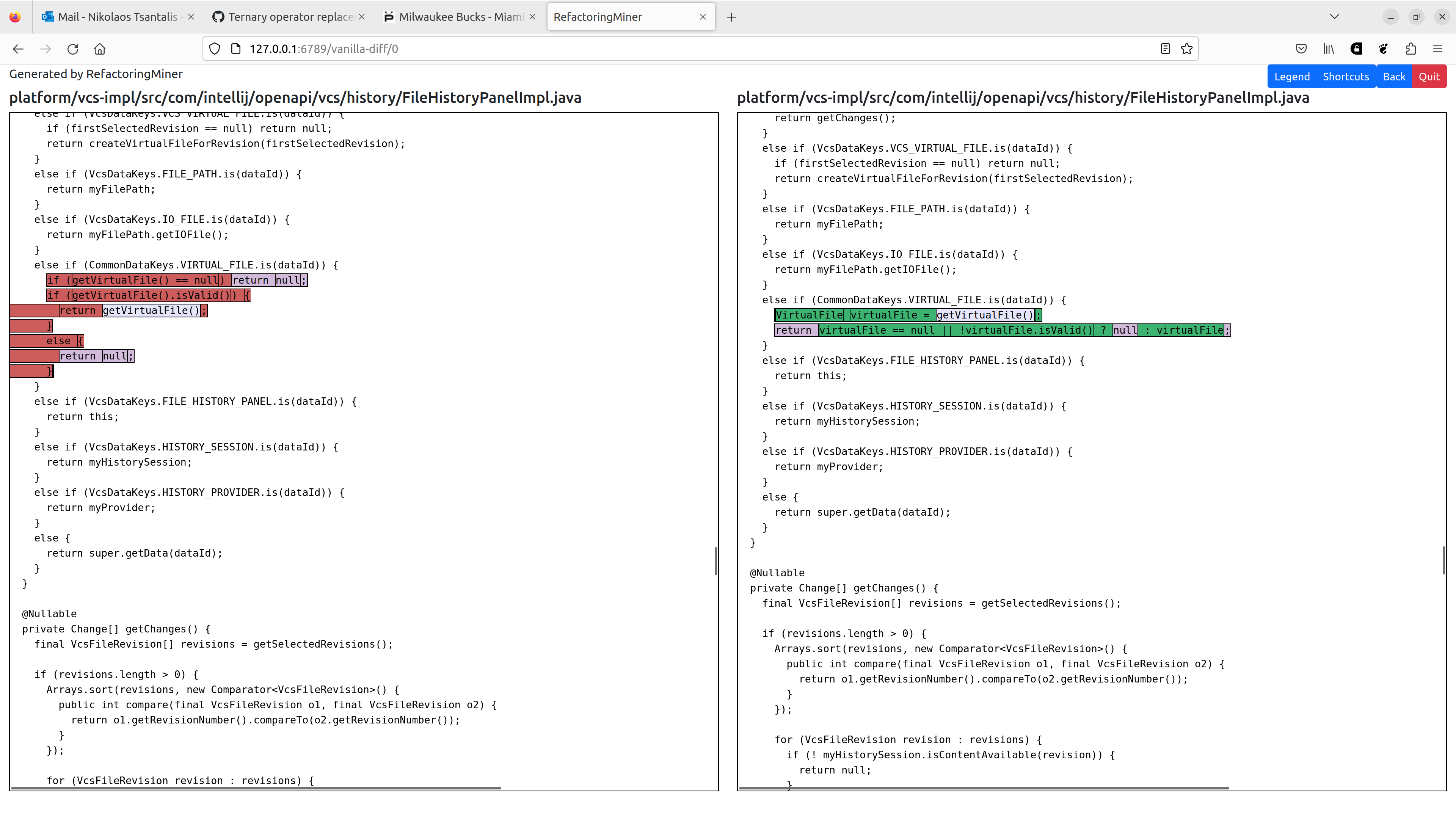Bookmark this page with the star
Image resolution: width=1456 pixels, height=819 pixels.
click(1186, 49)
